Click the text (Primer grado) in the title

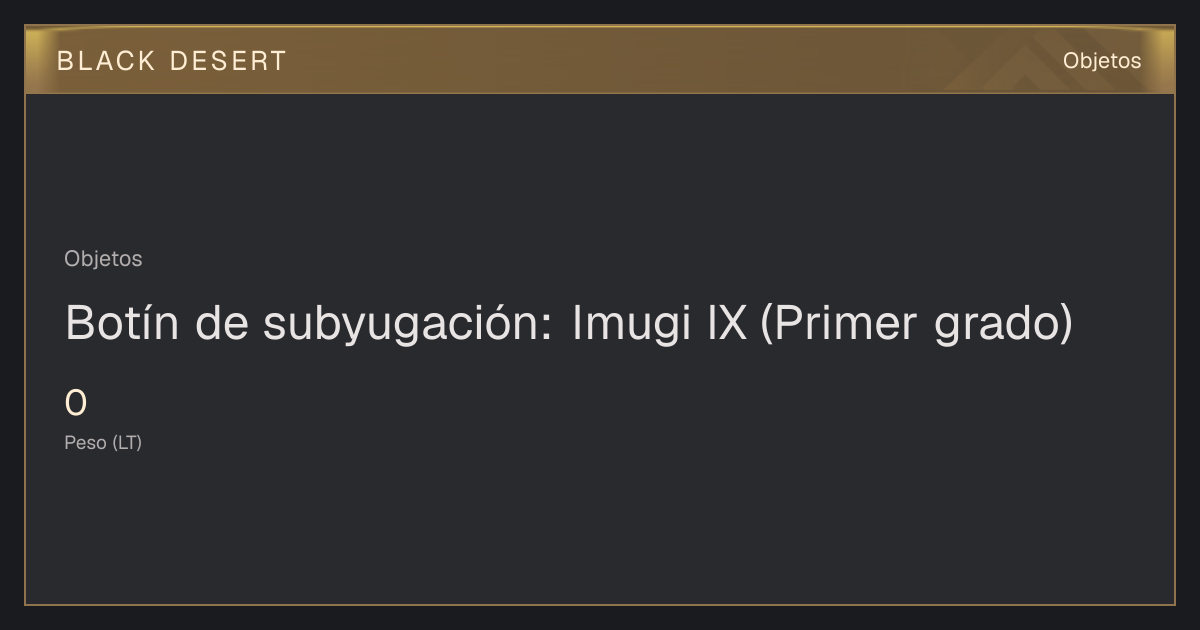tap(916, 325)
